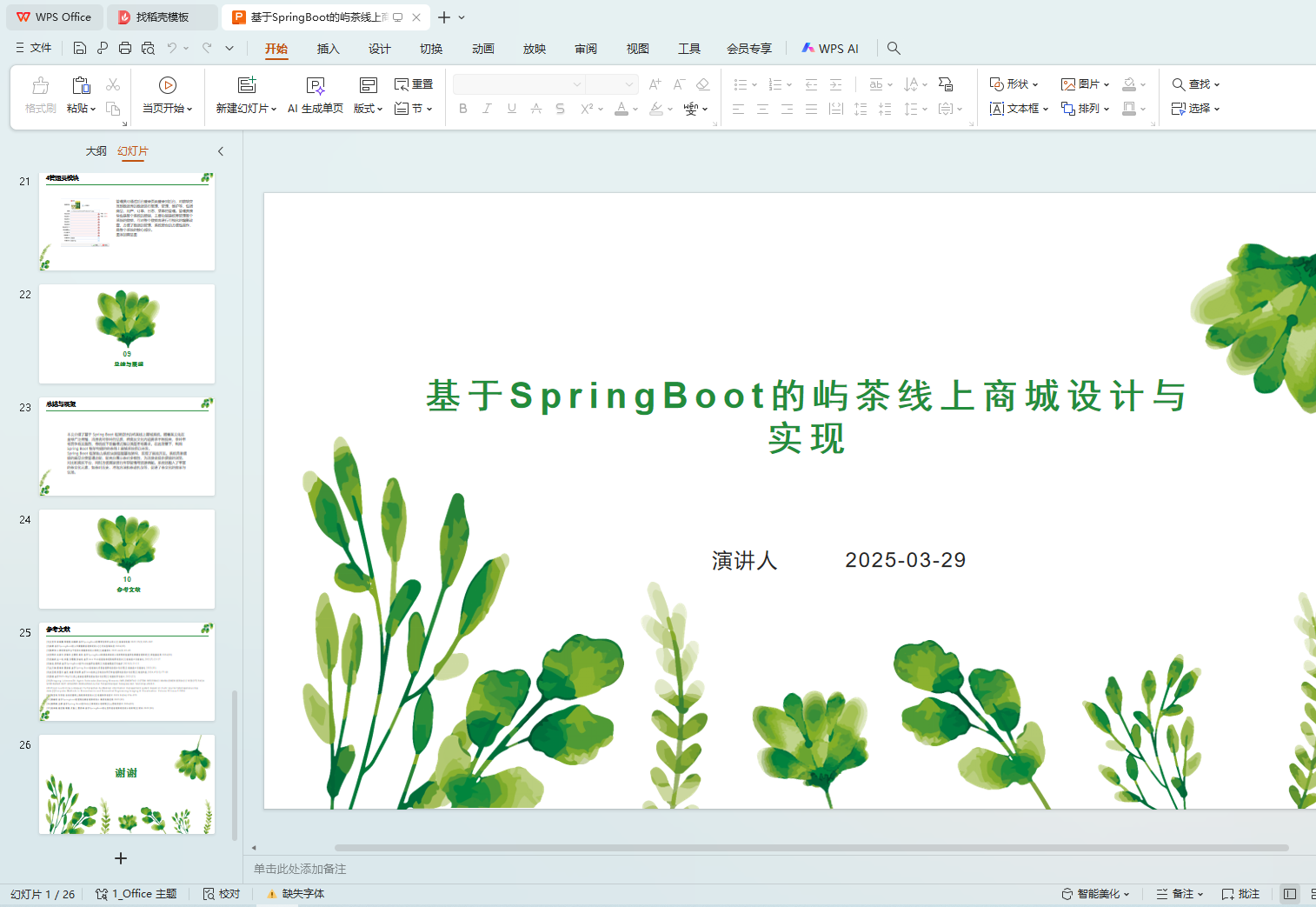
Task: Open the Design (设计) ribbon tab
Action: click(x=380, y=49)
